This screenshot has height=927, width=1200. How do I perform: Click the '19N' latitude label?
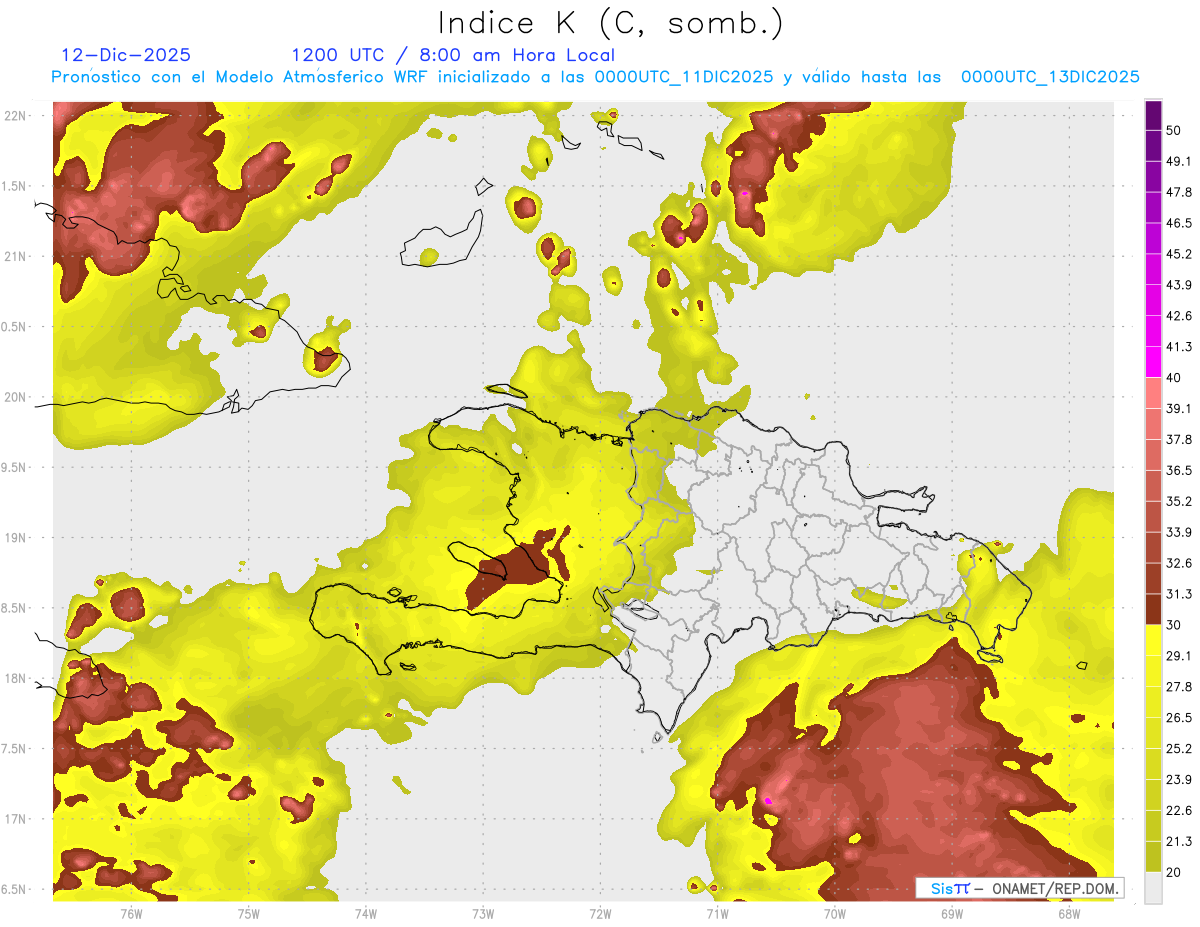pyautogui.click(x=16, y=537)
